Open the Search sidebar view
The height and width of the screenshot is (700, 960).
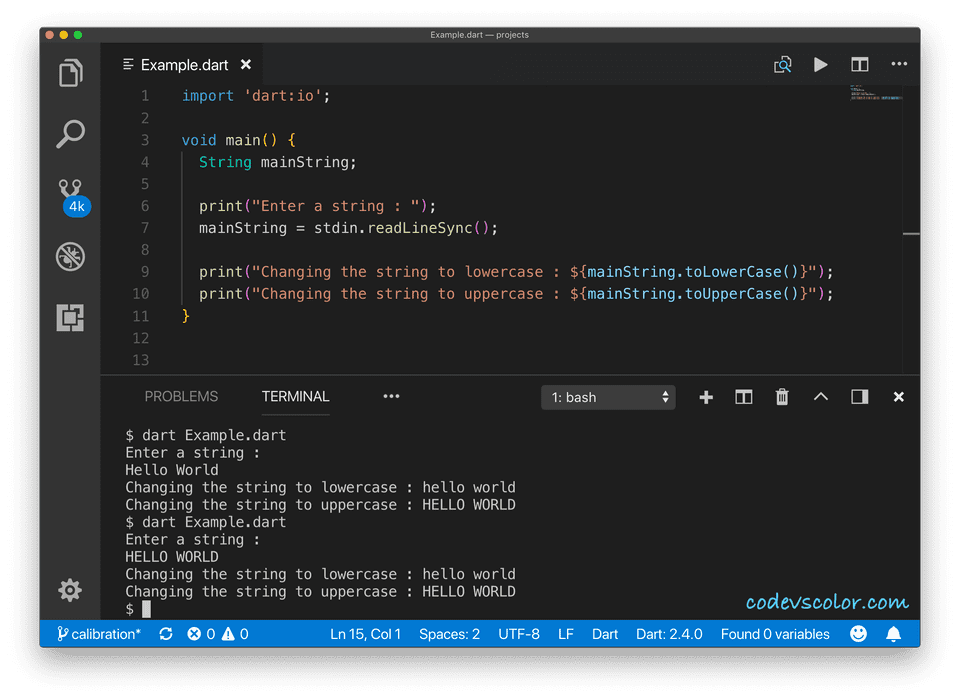click(x=69, y=133)
